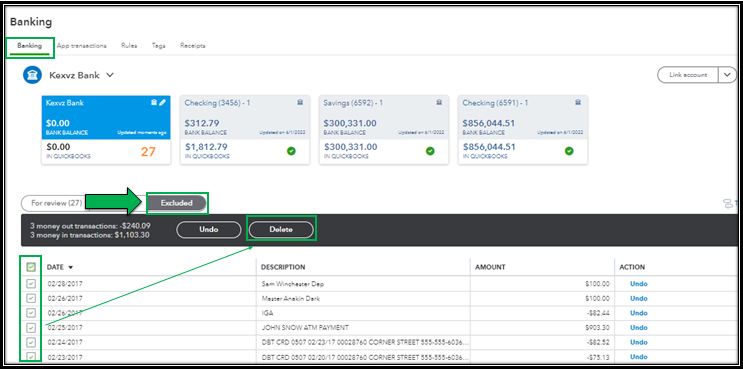Uncheck the JOHN SNOW ATM PAYMENT row checkbox
This screenshot has height=370, width=743.
(x=31, y=327)
